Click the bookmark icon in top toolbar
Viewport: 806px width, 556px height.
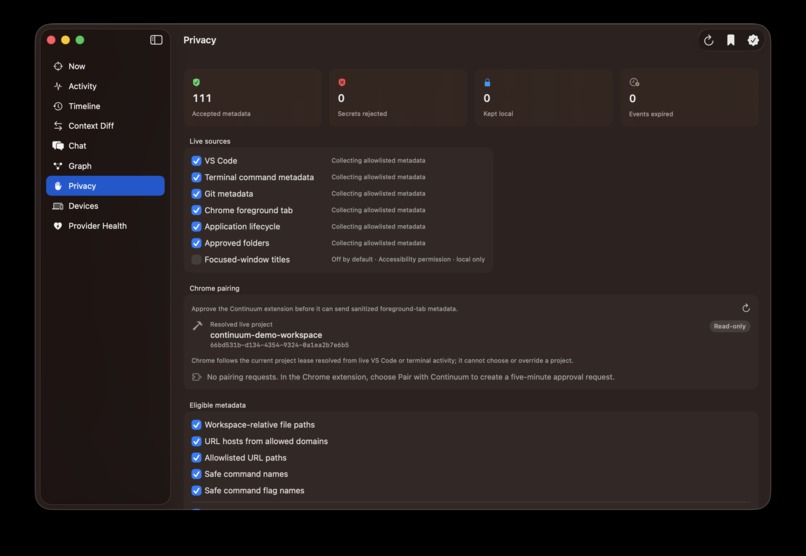pyautogui.click(x=730, y=40)
